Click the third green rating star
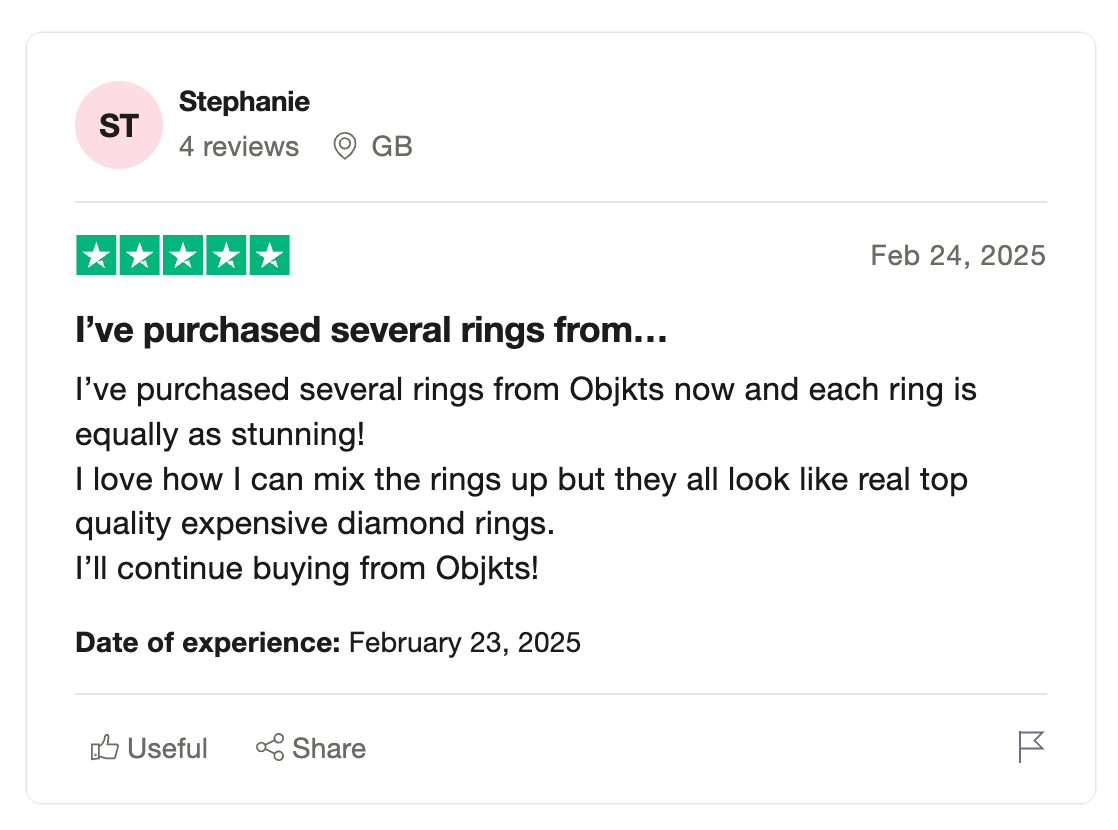1118x830 pixels. point(183,256)
